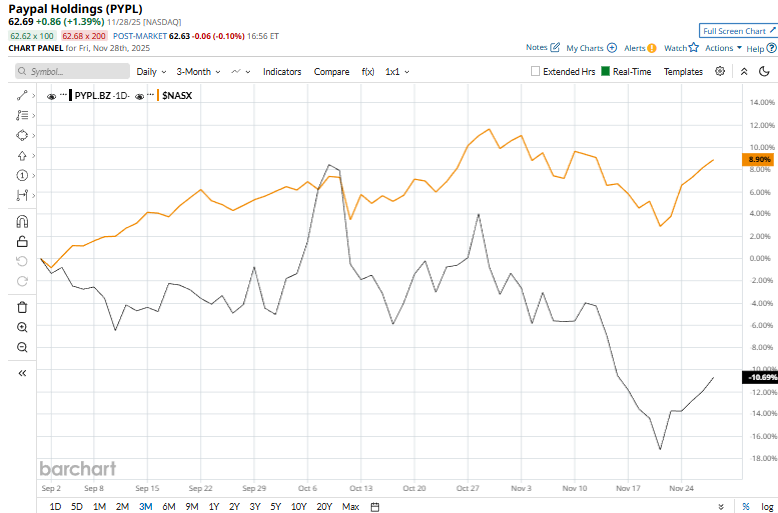This screenshot has width=778, height=513.
Task: Open Notes editor icon
Action: point(555,48)
